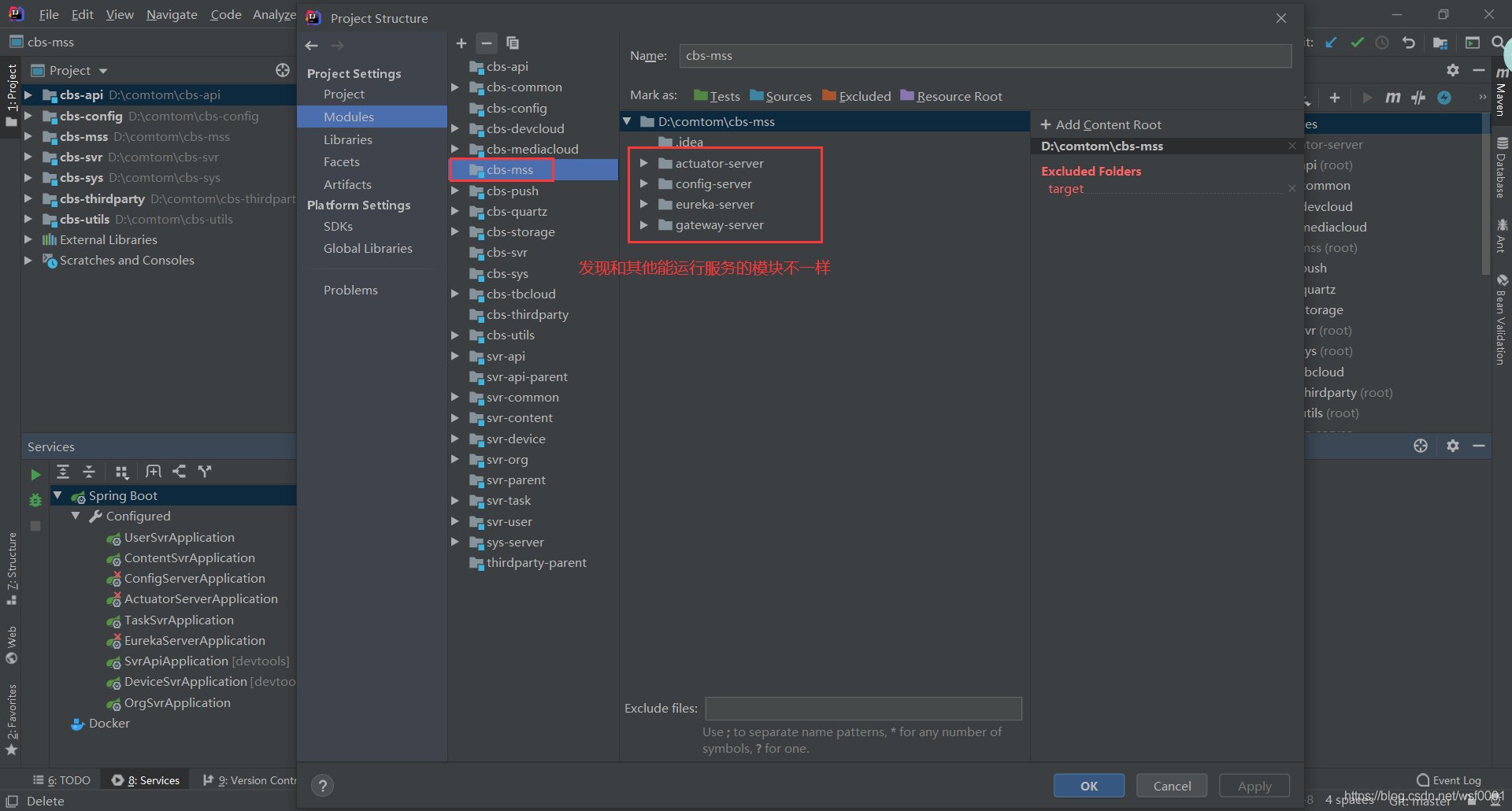Open the Navigate menu

pyautogui.click(x=172, y=14)
